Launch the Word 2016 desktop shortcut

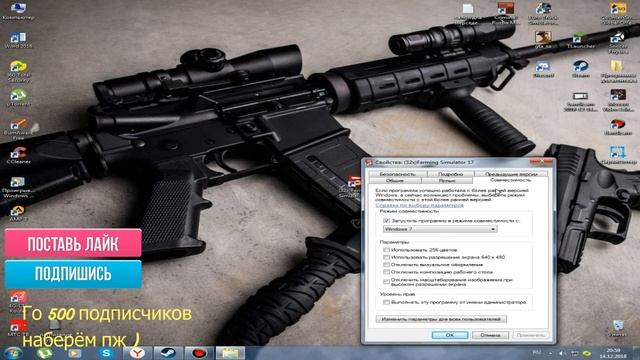[x=18, y=40]
